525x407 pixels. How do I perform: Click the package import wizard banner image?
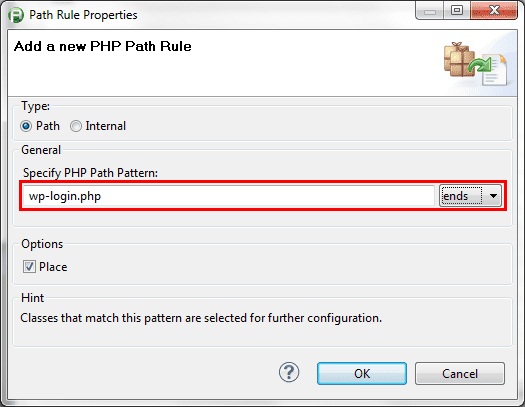tap(476, 63)
